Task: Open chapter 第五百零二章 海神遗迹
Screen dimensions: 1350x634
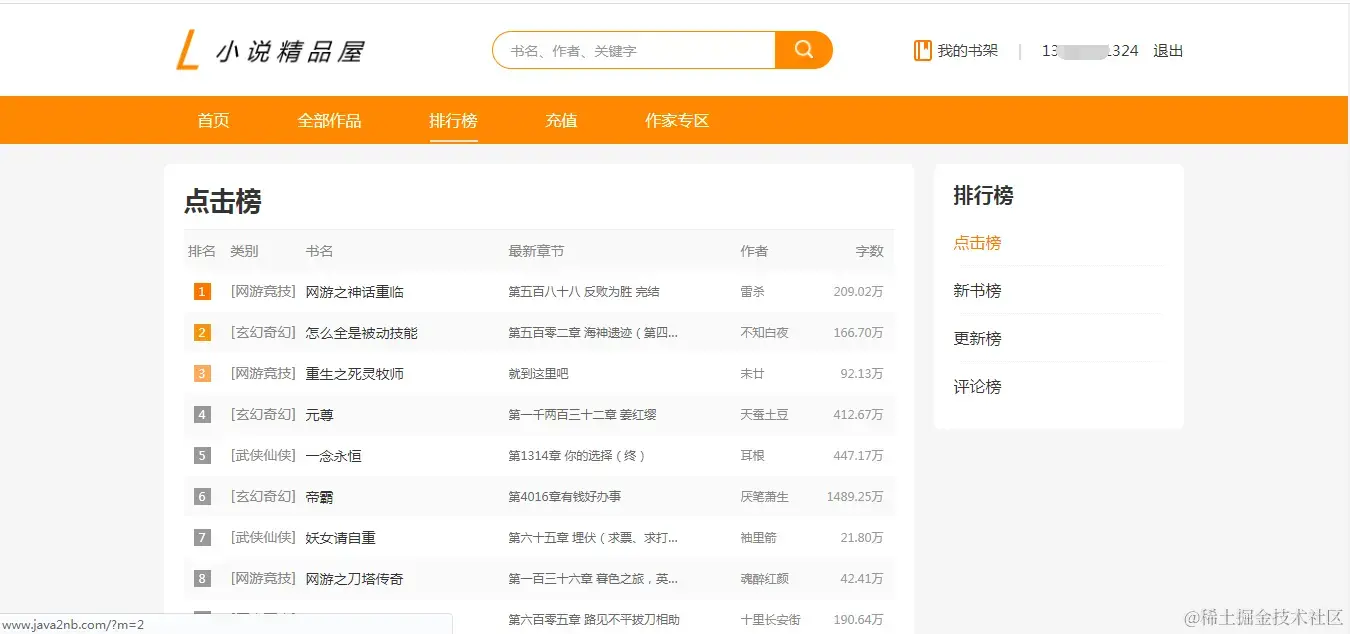Action: click(x=593, y=333)
